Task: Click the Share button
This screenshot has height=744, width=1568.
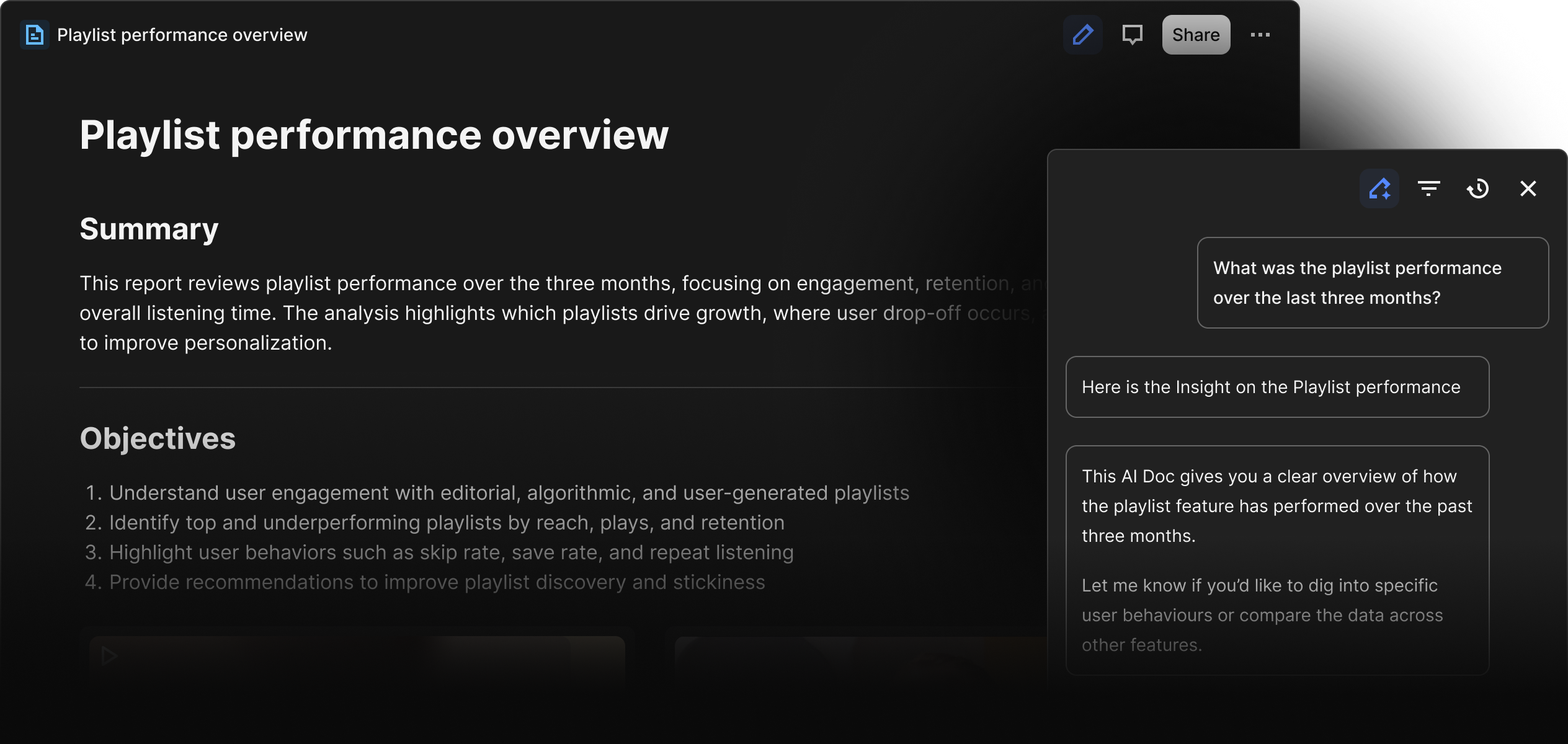Action: [1195, 35]
